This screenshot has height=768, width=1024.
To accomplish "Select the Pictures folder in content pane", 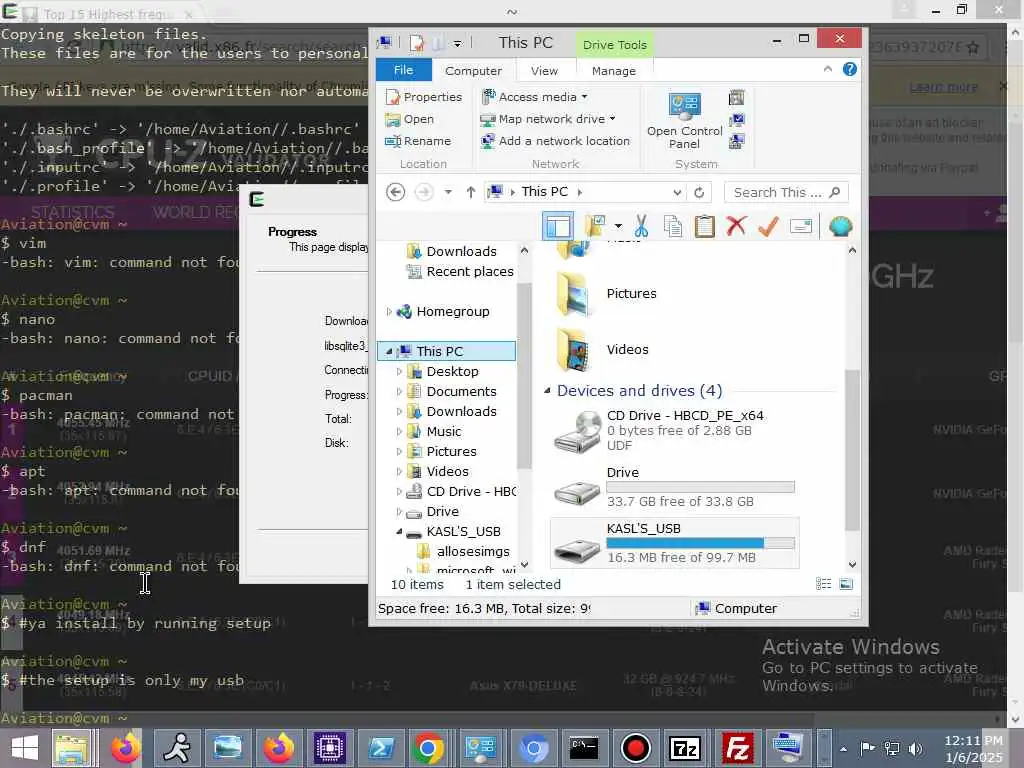I will 605,294.
